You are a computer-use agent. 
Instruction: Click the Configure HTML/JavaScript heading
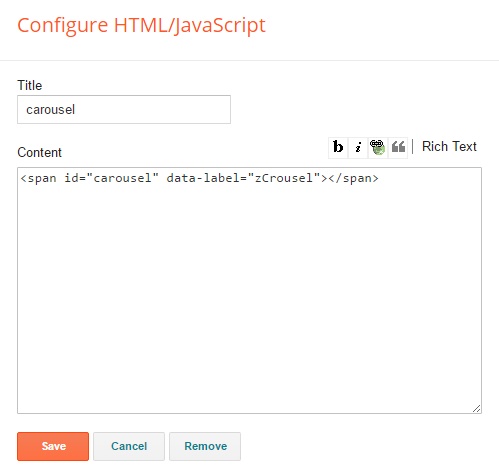[x=141, y=25]
